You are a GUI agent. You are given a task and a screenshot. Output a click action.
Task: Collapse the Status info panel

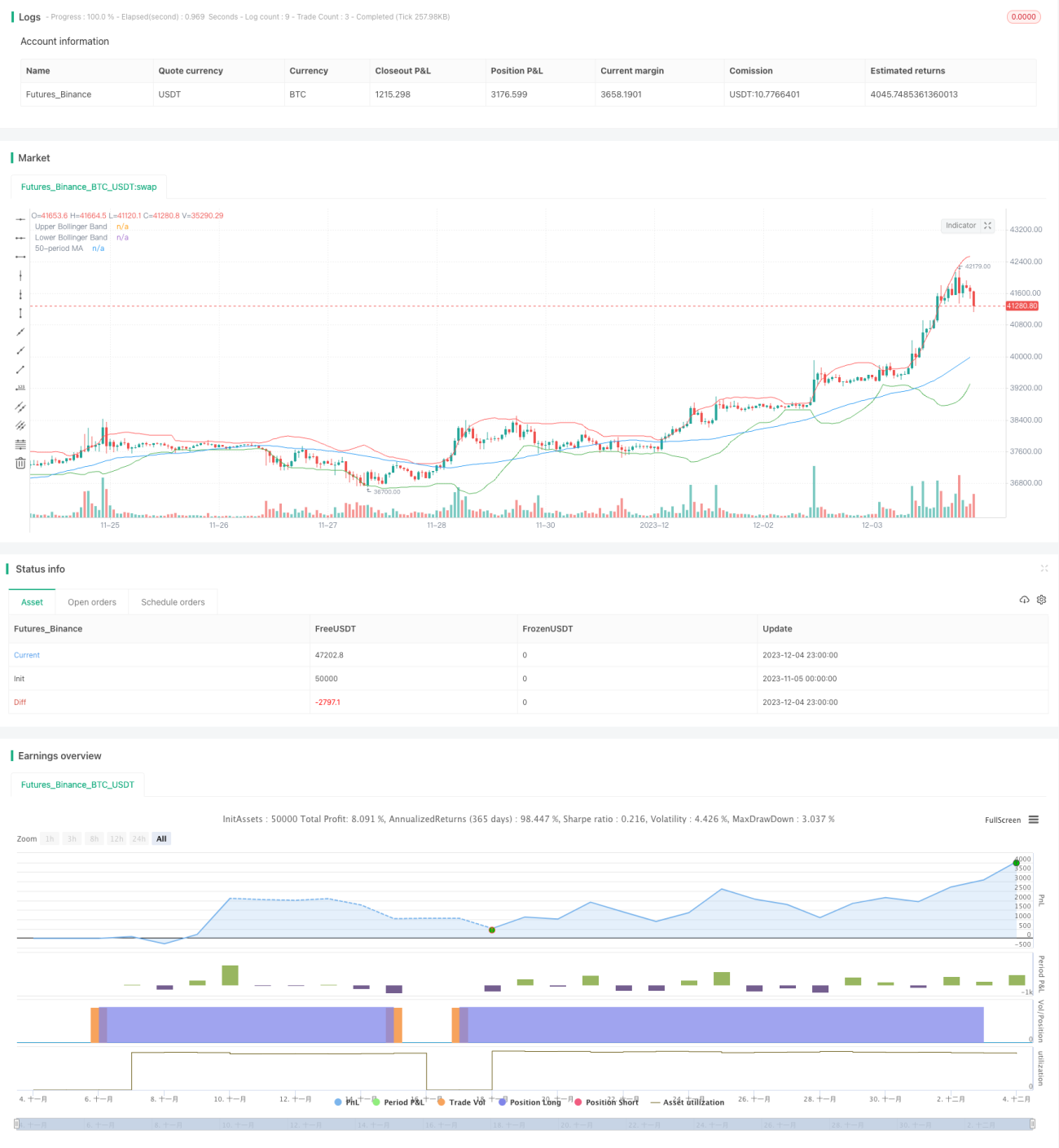tap(1044, 569)
